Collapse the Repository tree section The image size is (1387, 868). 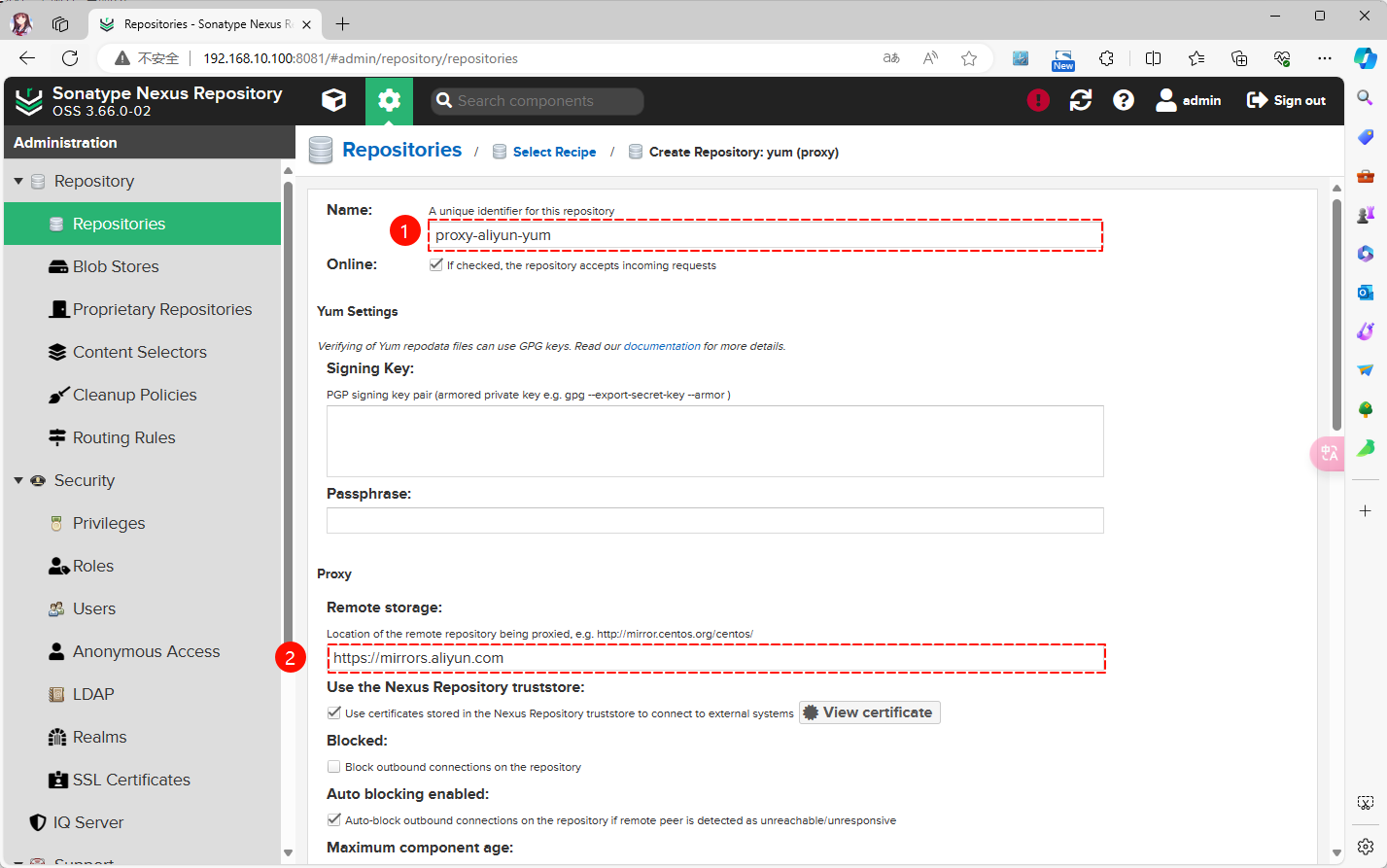point(18,182)
